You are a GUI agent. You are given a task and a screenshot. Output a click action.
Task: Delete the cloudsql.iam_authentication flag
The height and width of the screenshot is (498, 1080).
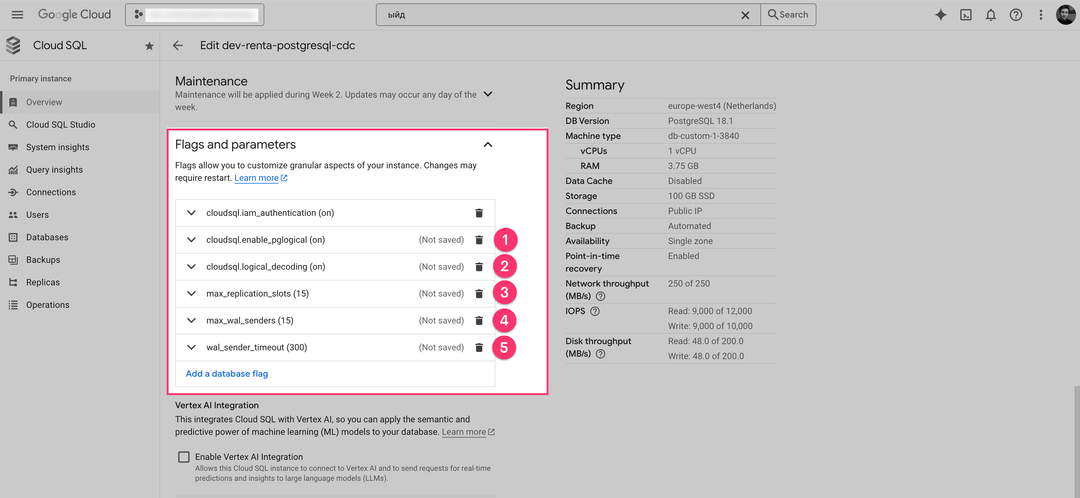pyautogui.click(x=479, y=213)
